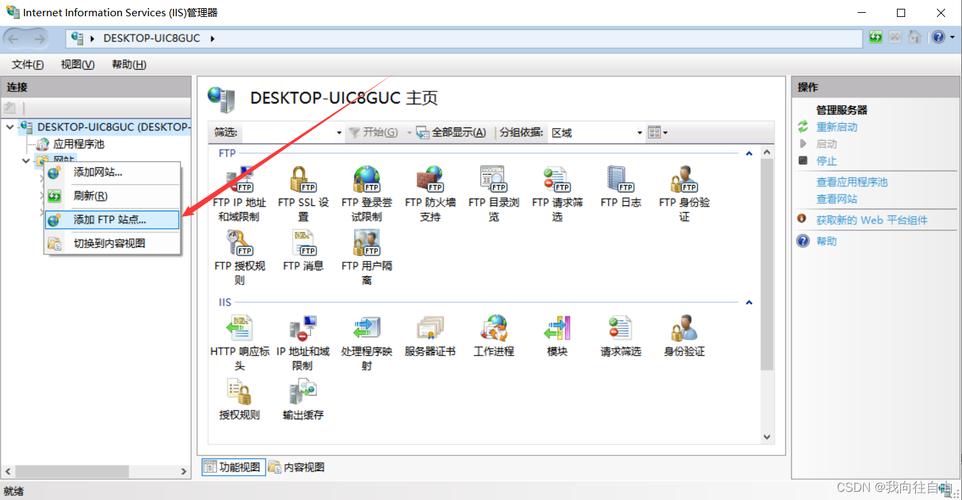Open the 视图(V) menu
962x500 pixels.
(77, 64)
